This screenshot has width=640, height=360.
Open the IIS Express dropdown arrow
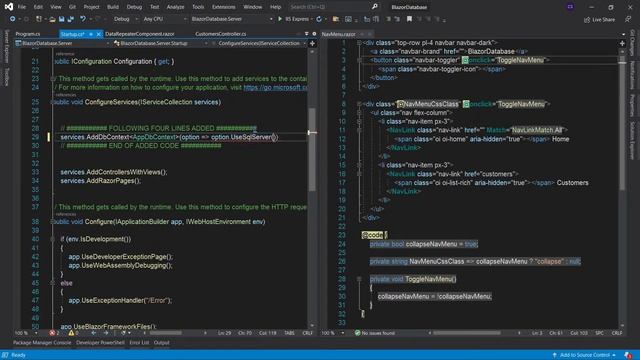tap(312, 19)
